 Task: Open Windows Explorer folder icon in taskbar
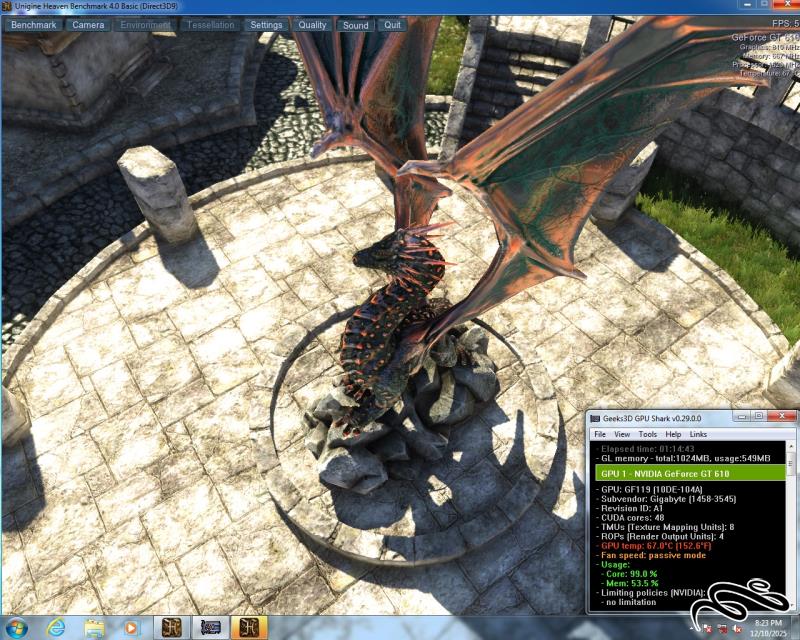(x=94, y=627)
